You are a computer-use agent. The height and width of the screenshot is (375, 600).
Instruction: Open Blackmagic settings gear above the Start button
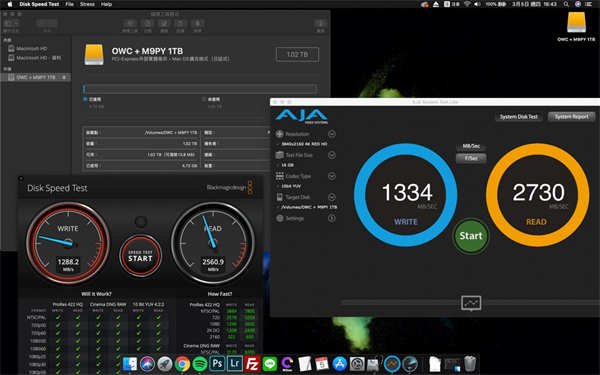tap(141, 221)
